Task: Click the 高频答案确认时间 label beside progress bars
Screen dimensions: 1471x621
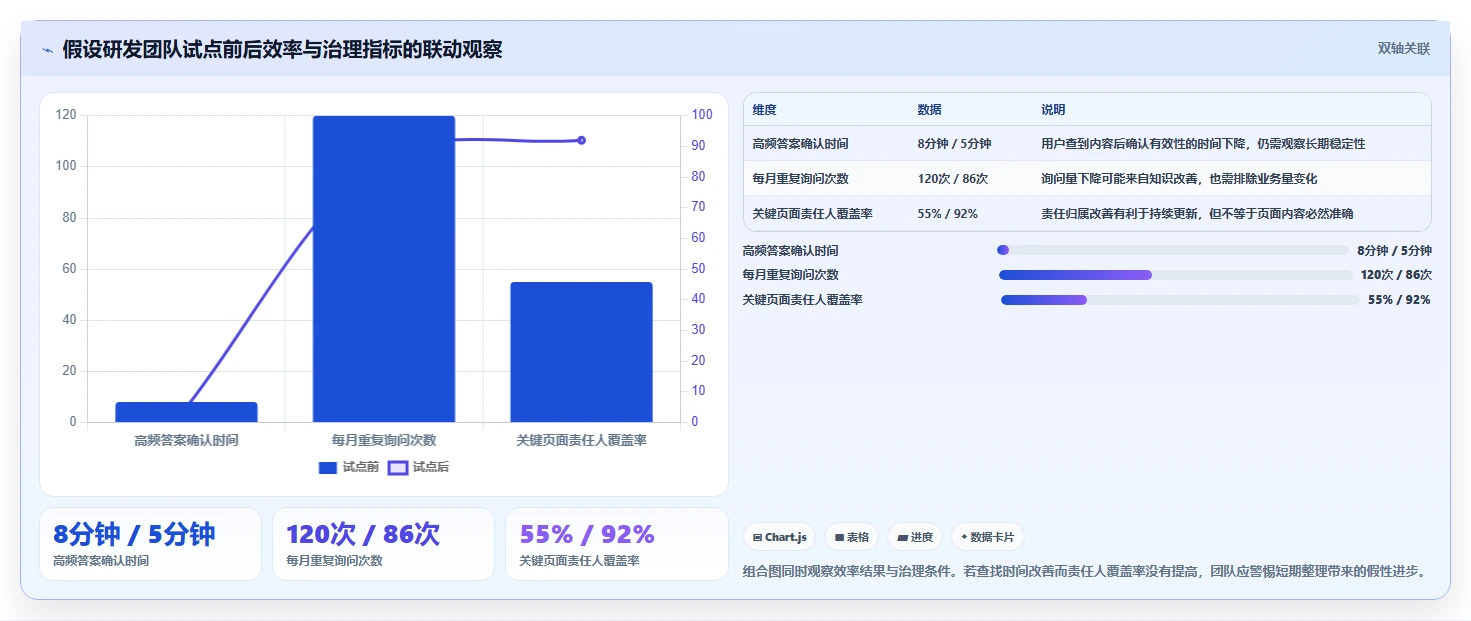Action: pos(790,251)
